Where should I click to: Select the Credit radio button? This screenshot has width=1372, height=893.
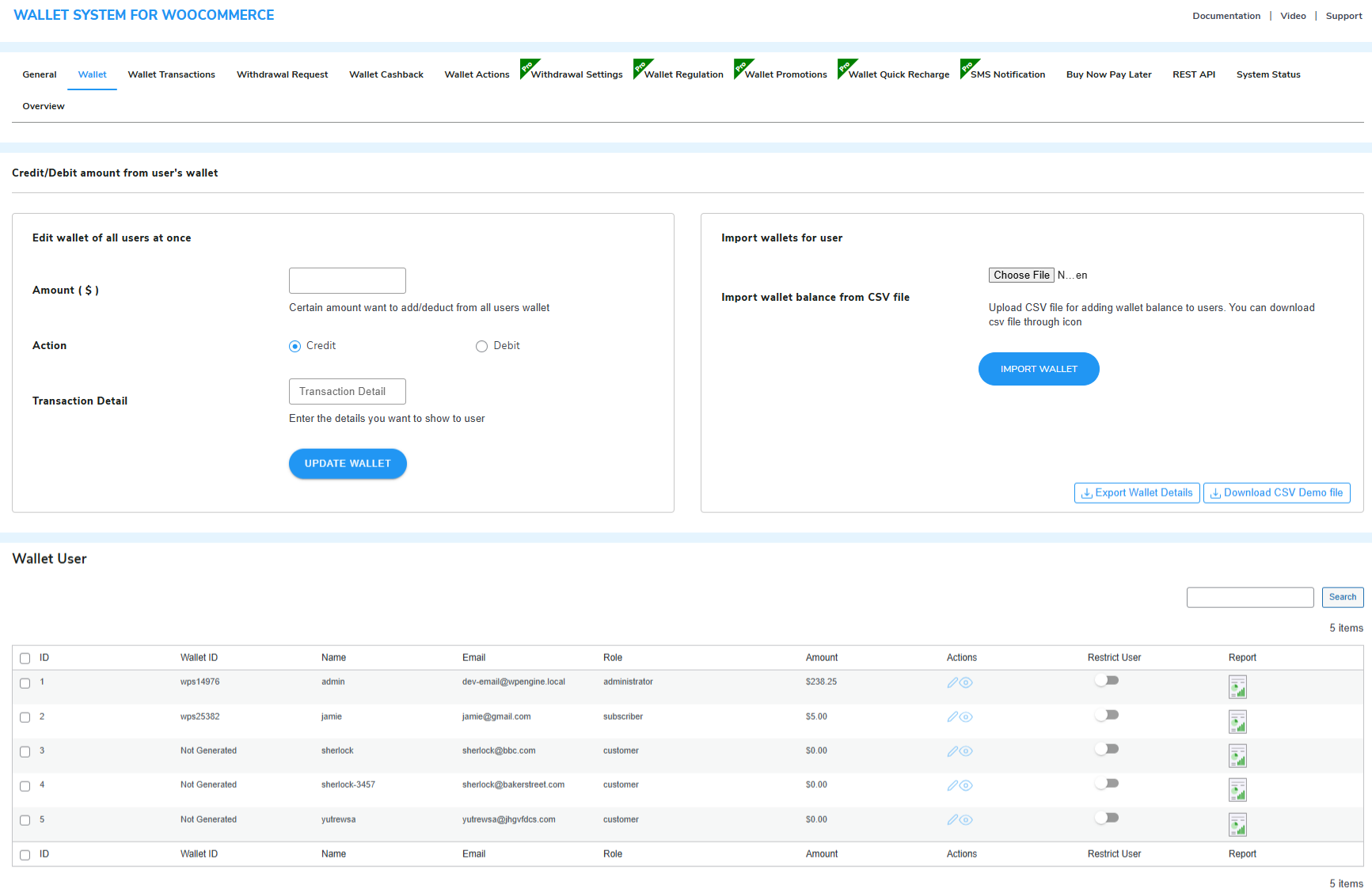tap(295, 346)
